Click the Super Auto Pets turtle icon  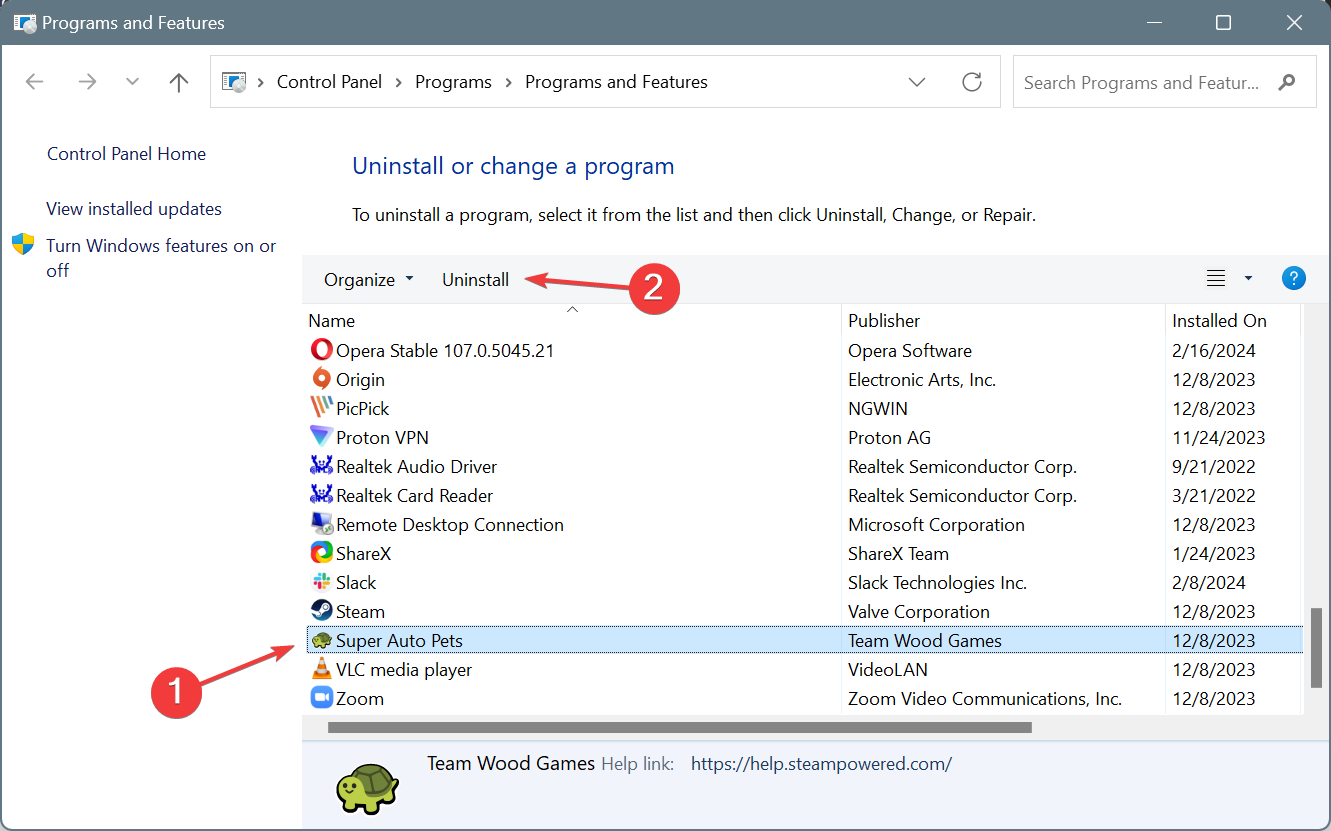(x=322, y=640)
